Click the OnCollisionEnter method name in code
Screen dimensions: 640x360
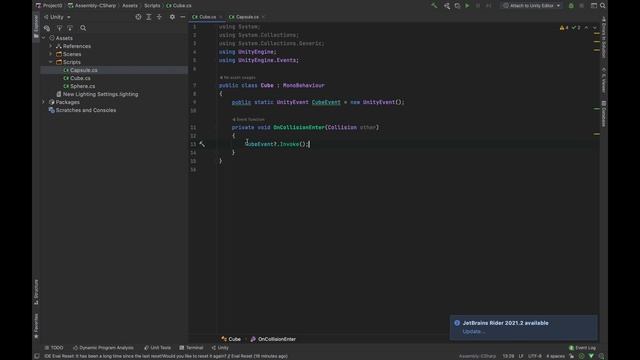click(x=299, y=127)
